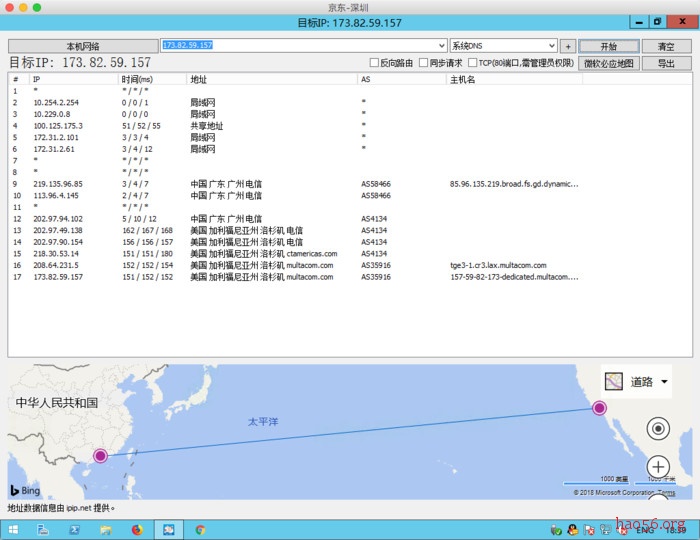This screenshot has height=540, width=700.
Task: Click the ENG language indicator in tray
Action: [645, 530]
